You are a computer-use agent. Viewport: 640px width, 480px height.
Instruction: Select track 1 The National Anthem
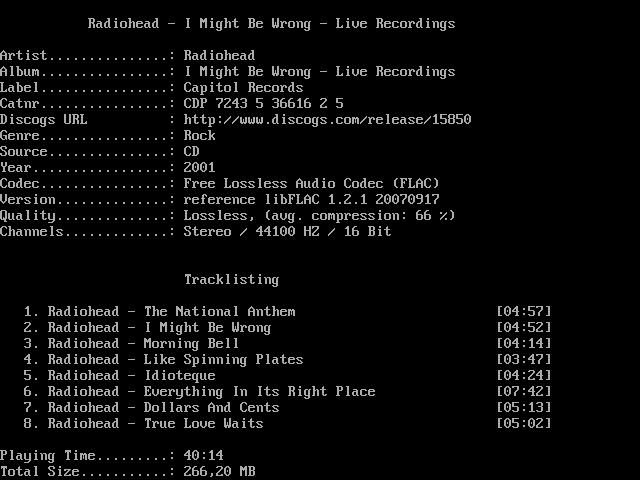(171, 312)
